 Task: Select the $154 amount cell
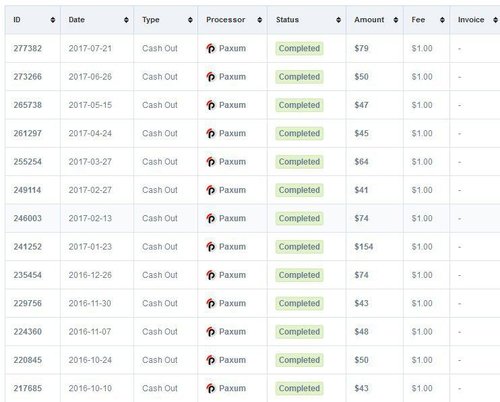pos(364,247)
